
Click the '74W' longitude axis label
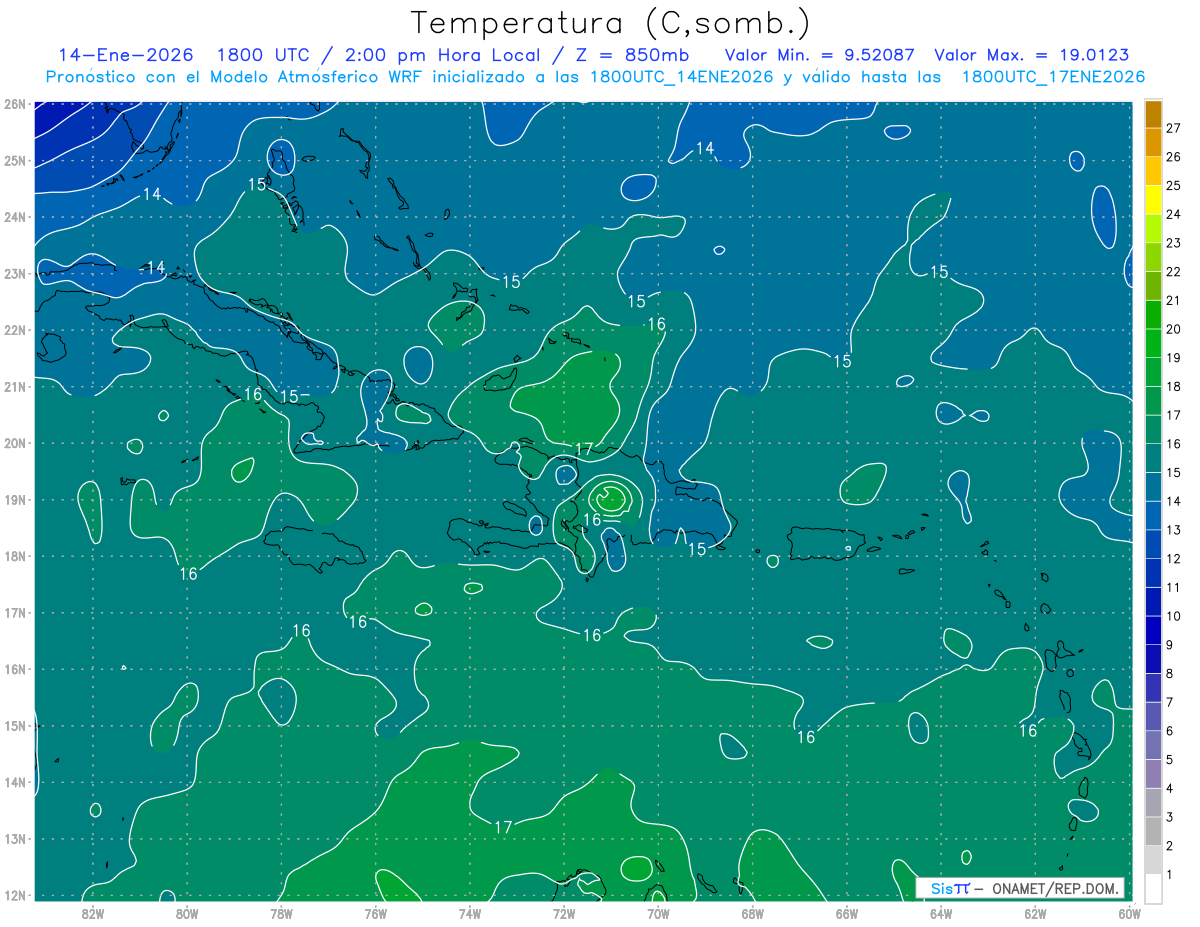pyautogui.click(x=470, y=913)
